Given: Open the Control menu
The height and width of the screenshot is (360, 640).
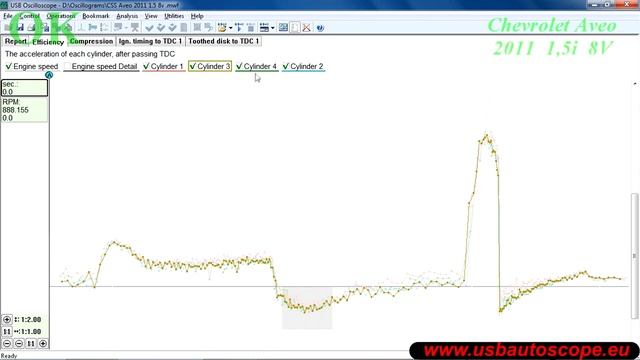Looking at the screenshot, I should [29, 16].
